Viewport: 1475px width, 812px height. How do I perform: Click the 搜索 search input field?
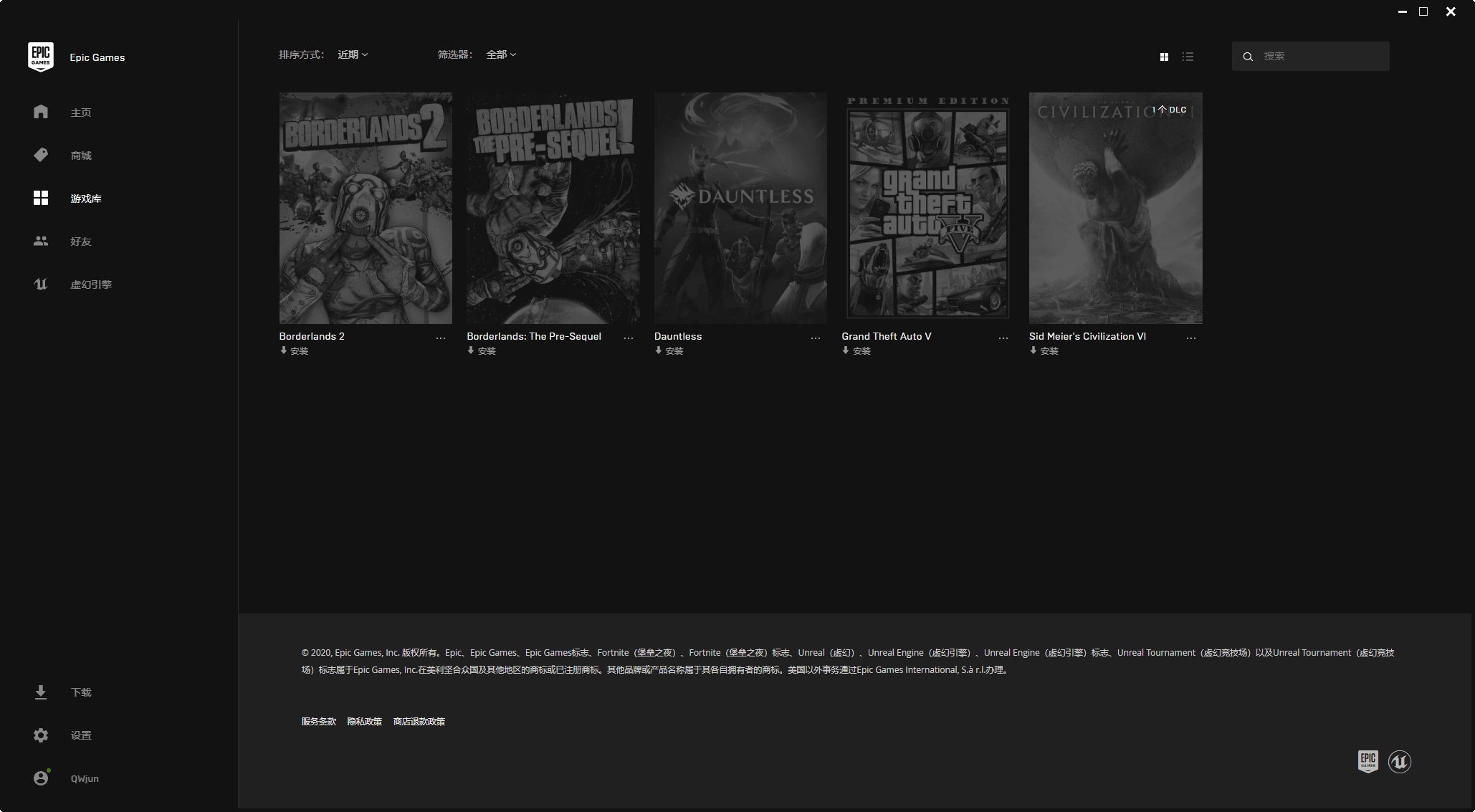pos(1311,56)
